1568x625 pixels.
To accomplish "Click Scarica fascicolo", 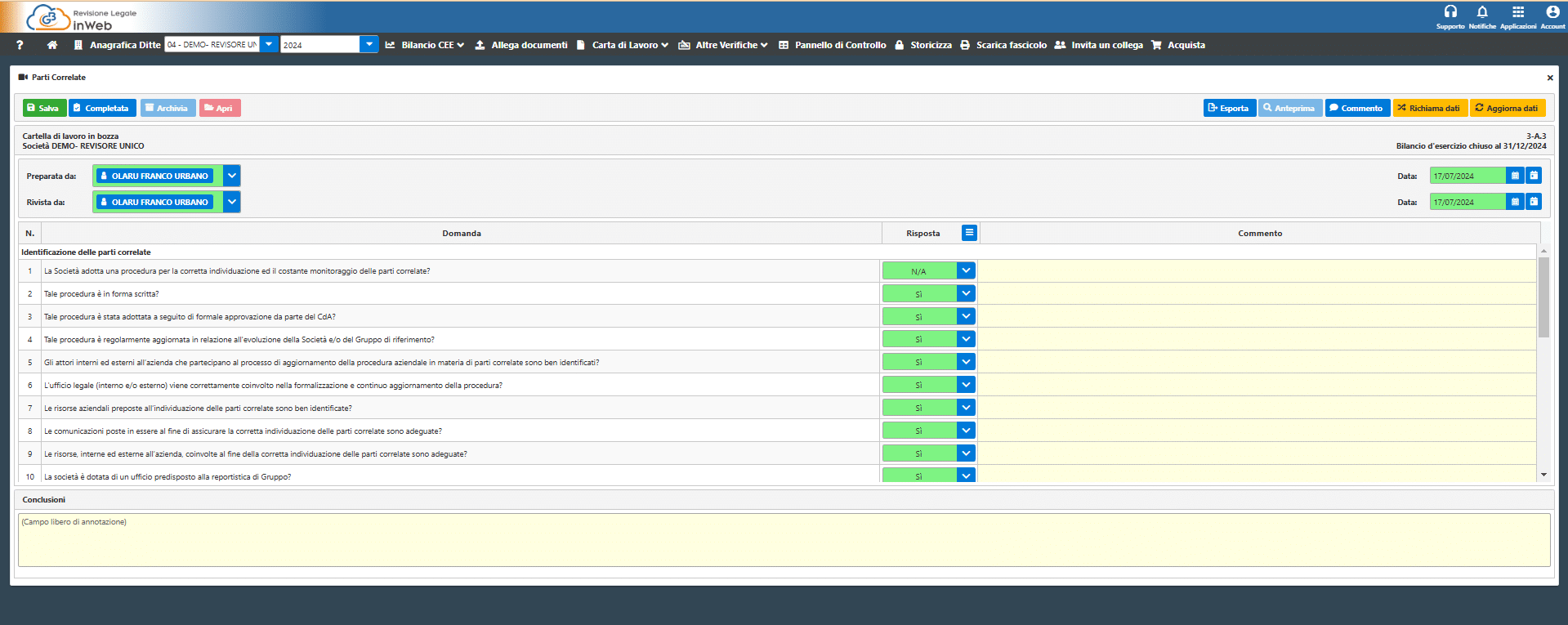I will point(1003,45).
